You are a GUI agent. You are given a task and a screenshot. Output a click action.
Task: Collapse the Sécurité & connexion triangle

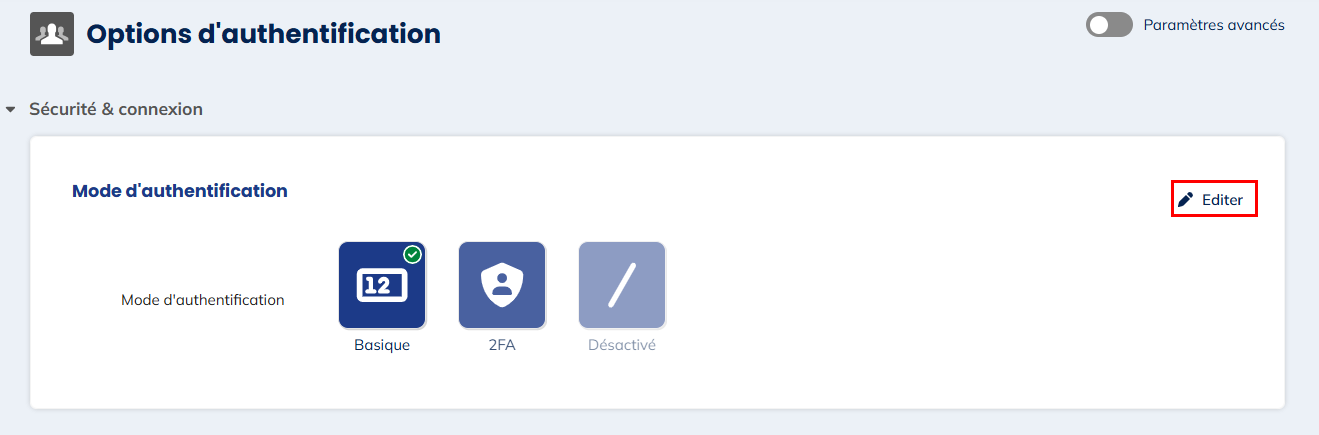pos(11,110)
